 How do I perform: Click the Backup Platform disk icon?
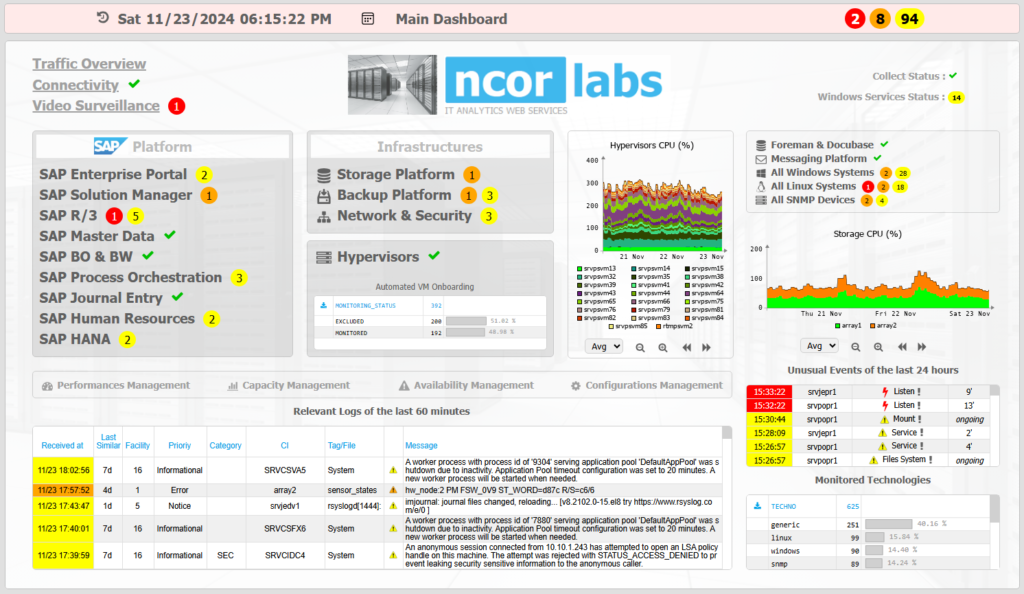[x=323, y=196]
